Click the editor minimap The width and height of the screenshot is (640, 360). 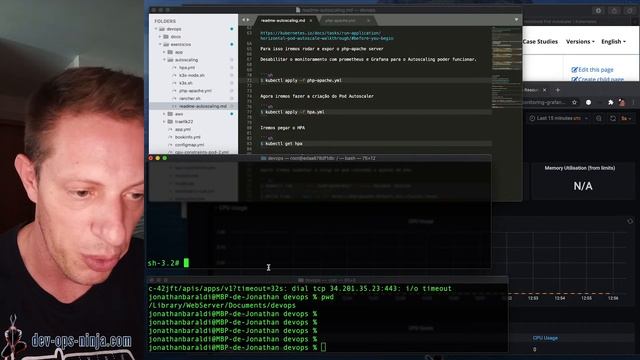[x=507, y=67]
